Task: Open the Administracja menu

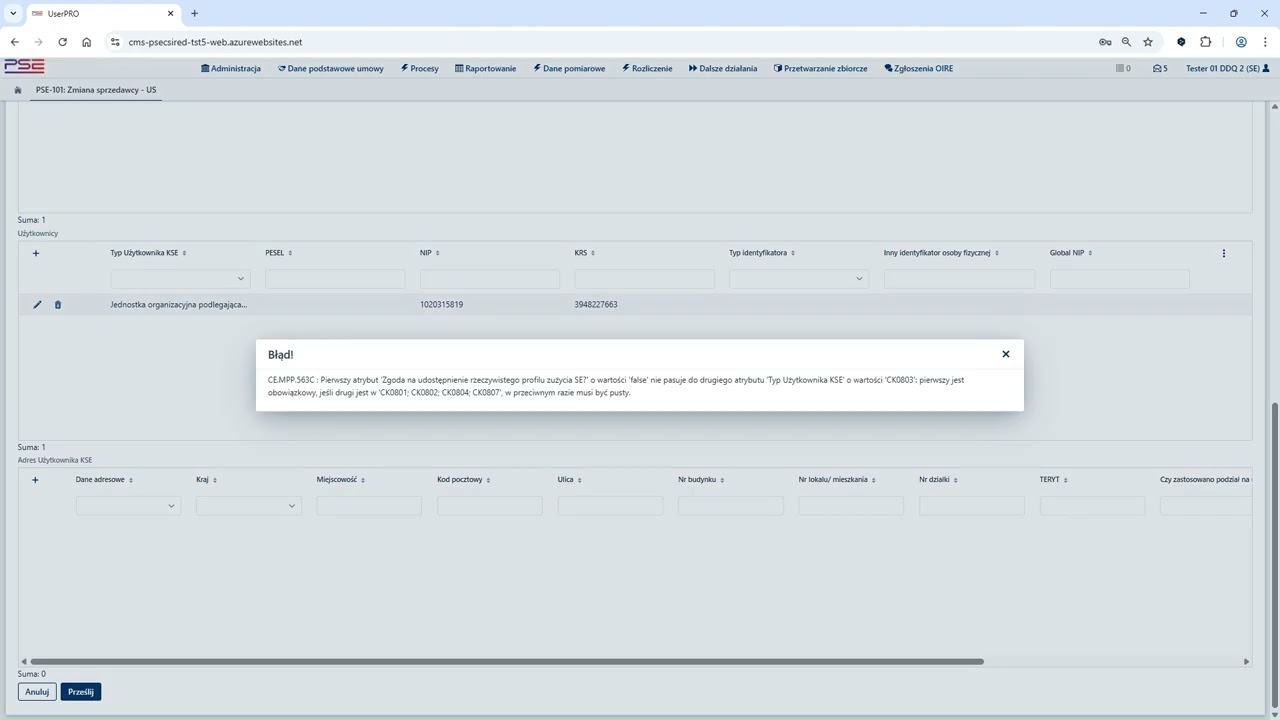Action: pyautogui.click(x=231, y=69)
